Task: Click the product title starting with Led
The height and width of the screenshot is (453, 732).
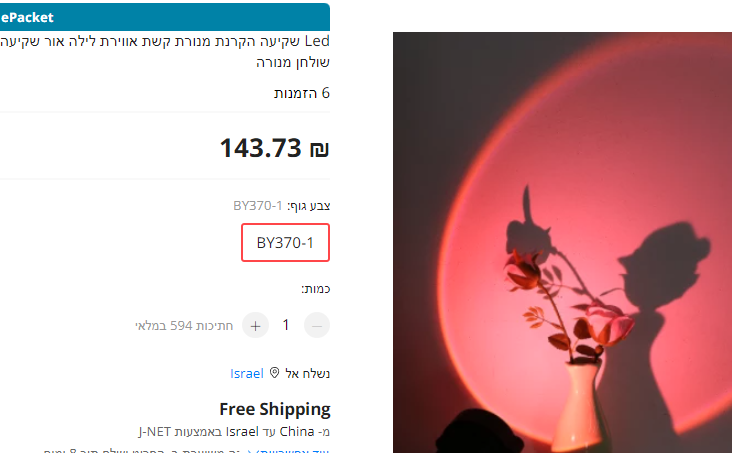Action: (x=165, y=51)
